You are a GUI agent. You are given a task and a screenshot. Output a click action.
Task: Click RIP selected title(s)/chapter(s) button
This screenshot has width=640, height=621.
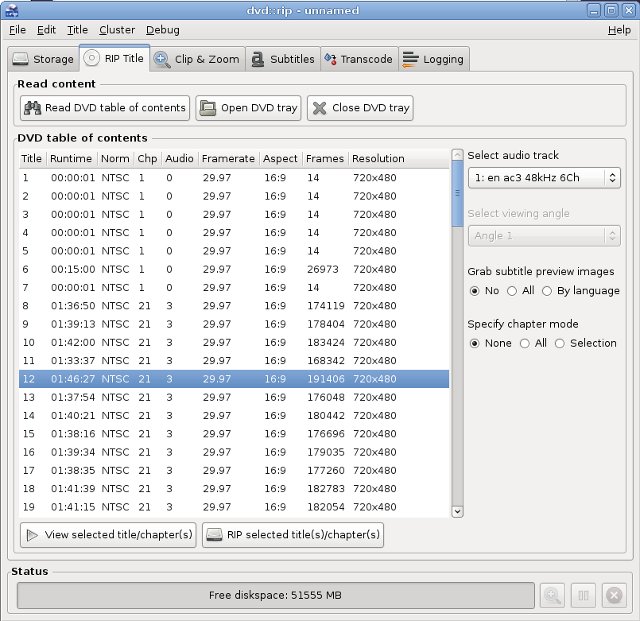pos(293,535)
